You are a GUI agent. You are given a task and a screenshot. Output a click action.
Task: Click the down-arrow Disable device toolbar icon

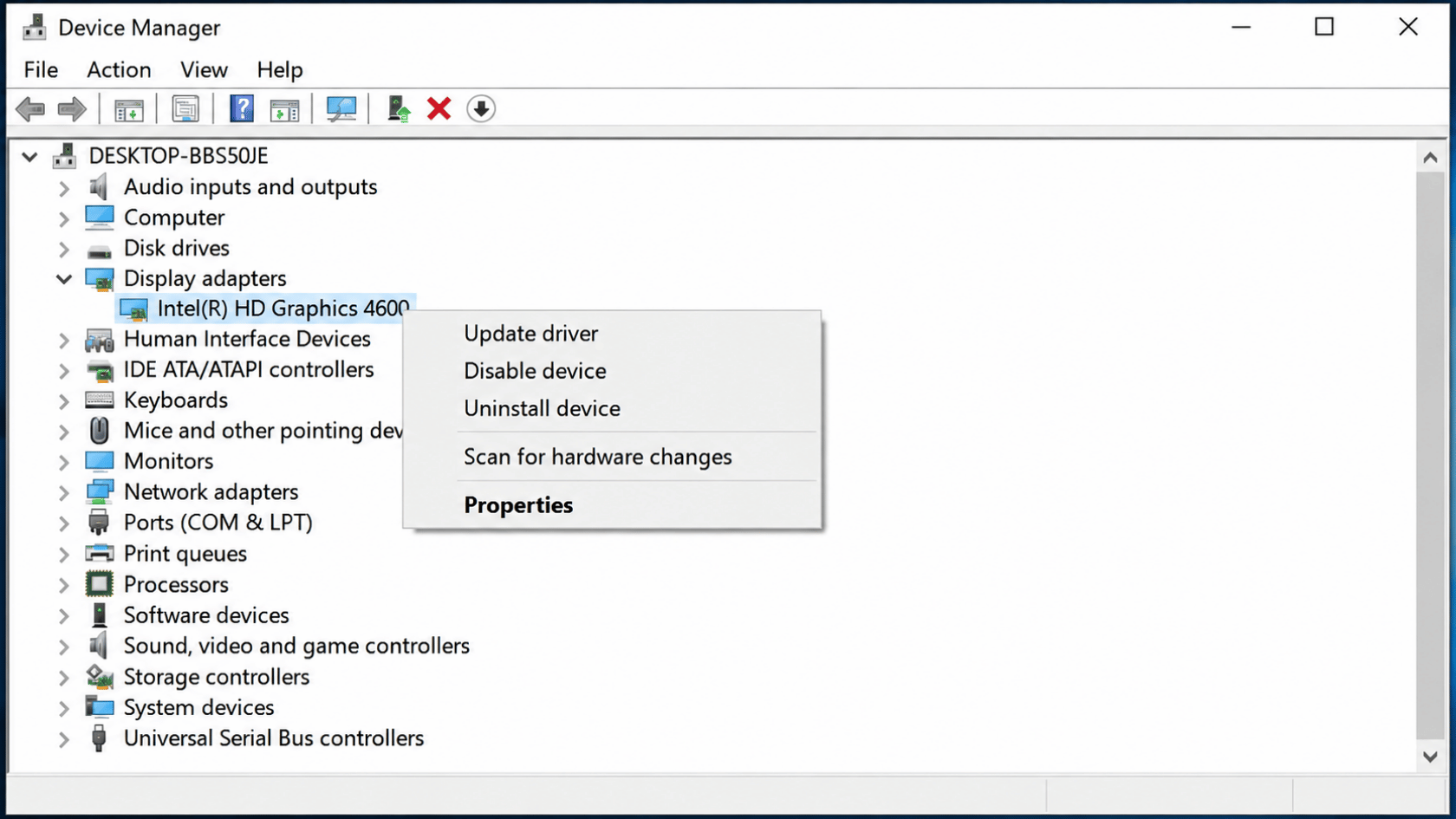click(481, 109)
